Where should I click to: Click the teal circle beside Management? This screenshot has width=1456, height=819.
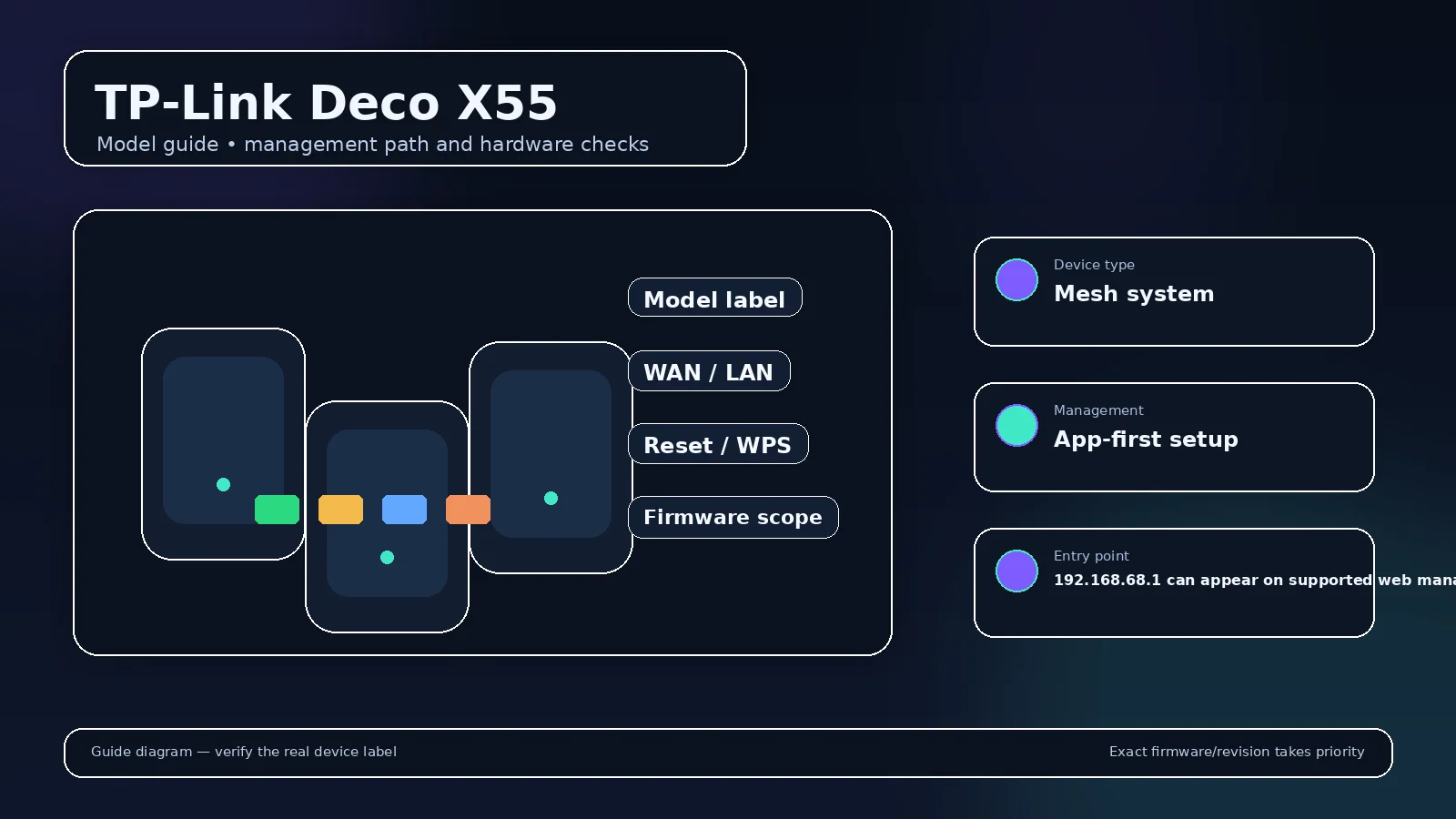(x=1016, y=425)
